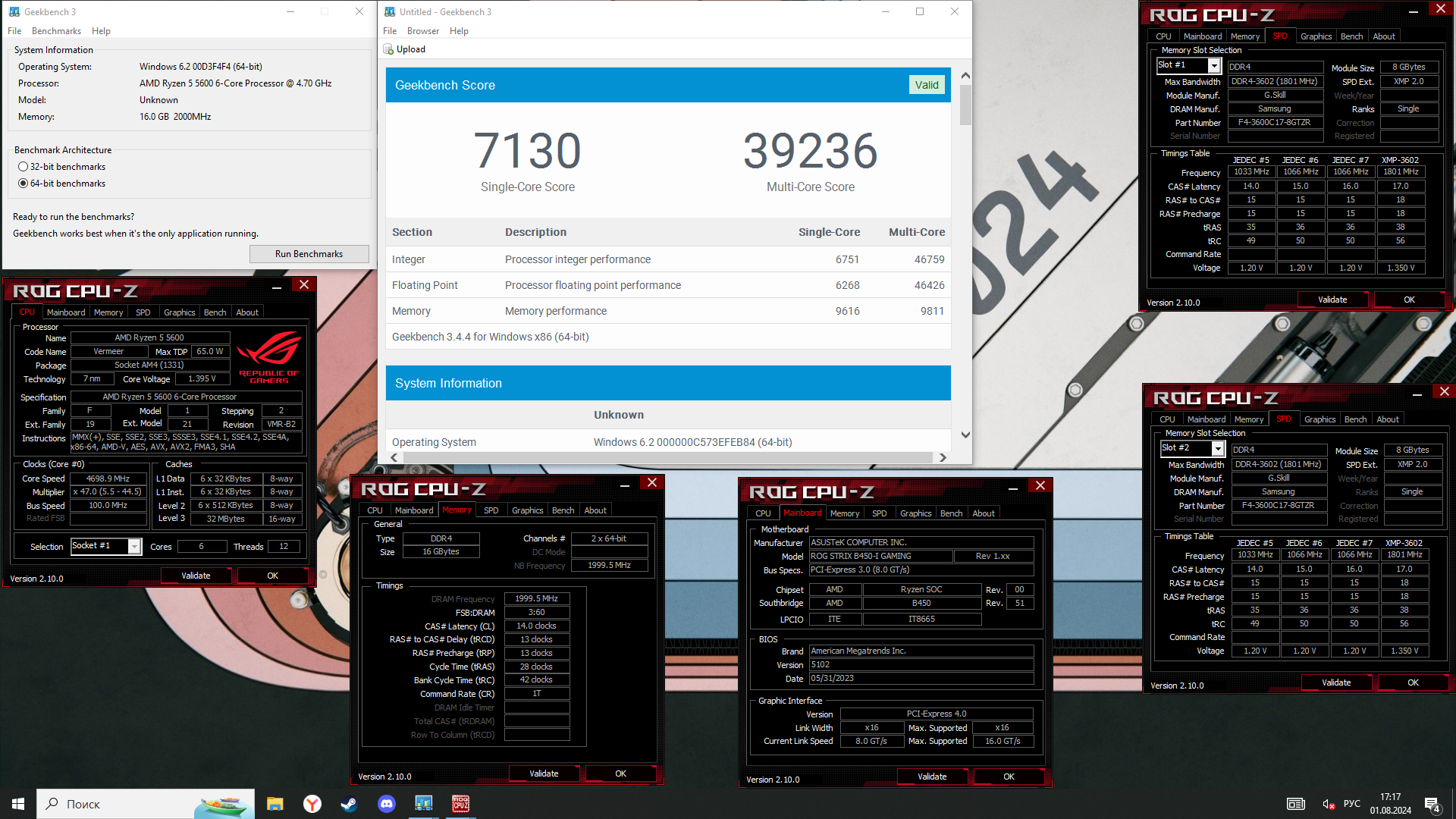Click multi-core score 39236

[810, 150]
